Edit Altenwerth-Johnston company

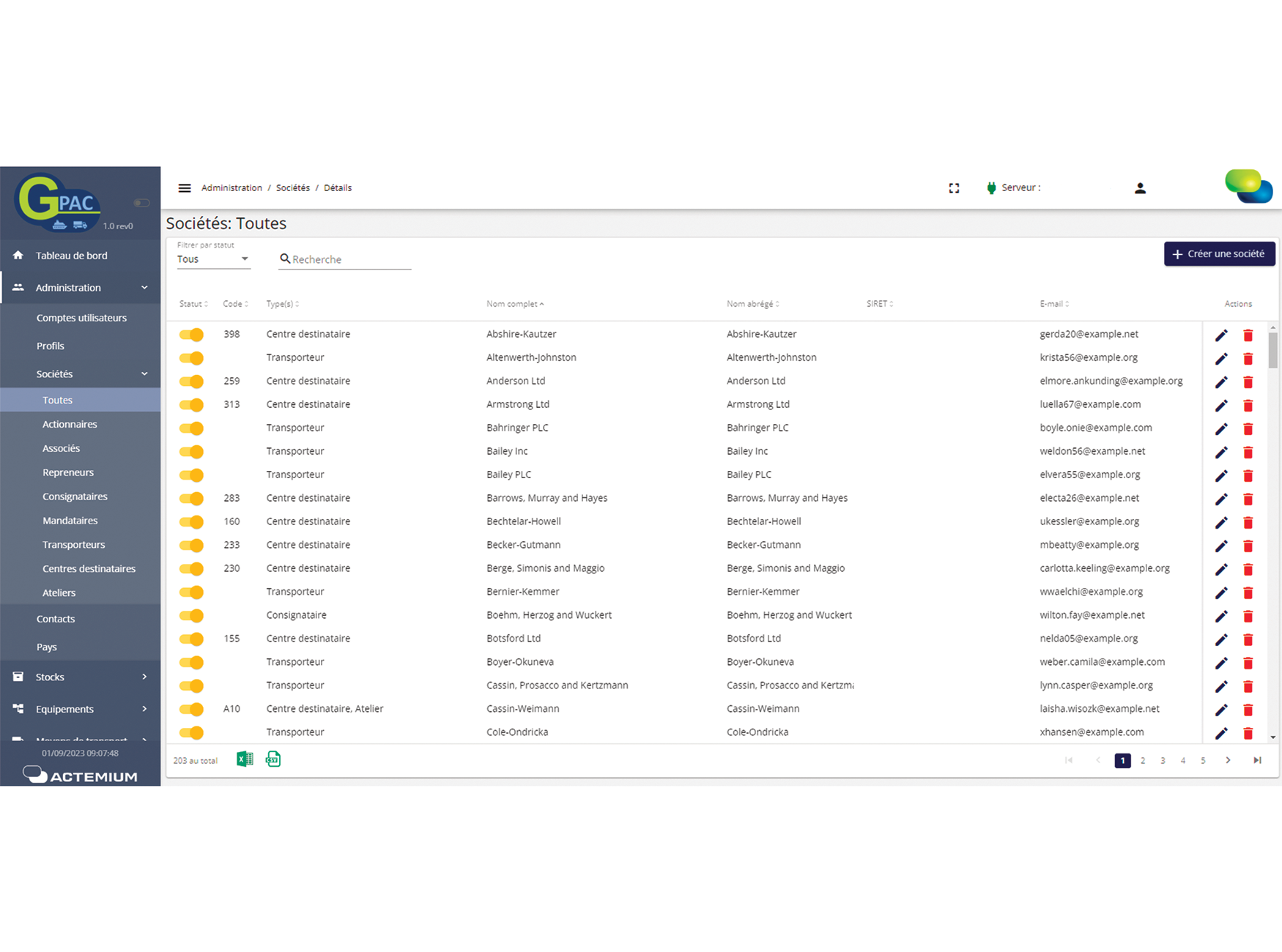[1221, 359]
